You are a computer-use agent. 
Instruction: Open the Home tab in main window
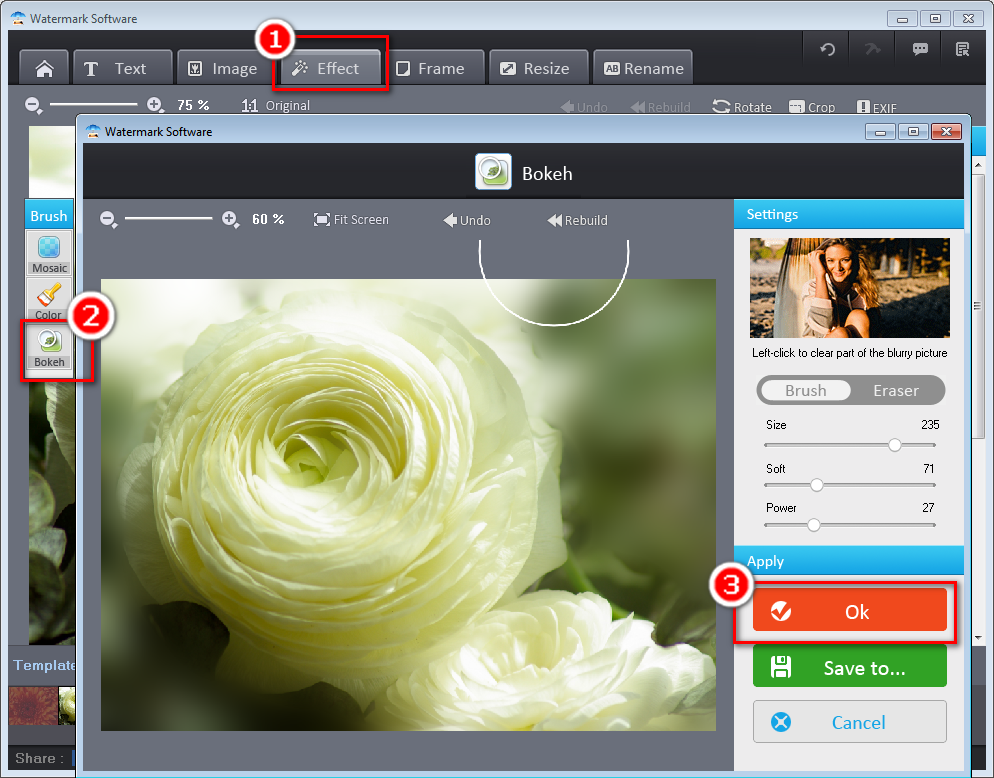[x=44, y=68]
